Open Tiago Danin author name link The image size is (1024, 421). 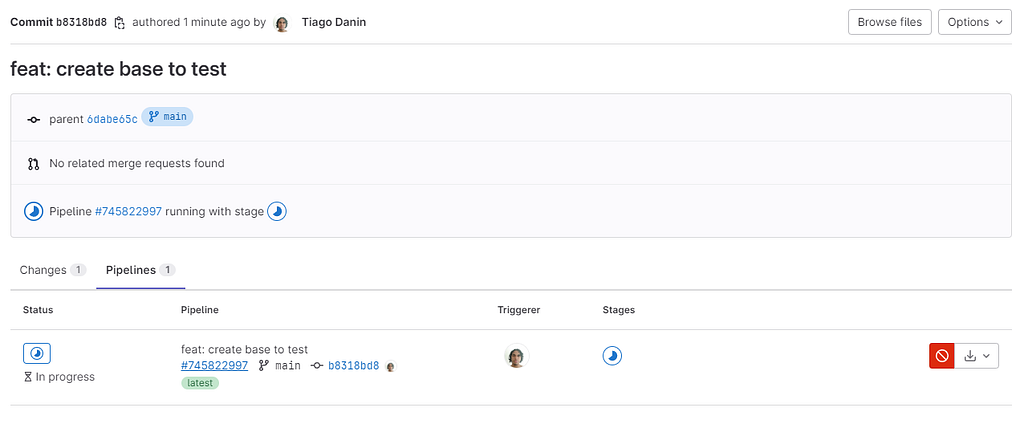click(x=334, y=22)
